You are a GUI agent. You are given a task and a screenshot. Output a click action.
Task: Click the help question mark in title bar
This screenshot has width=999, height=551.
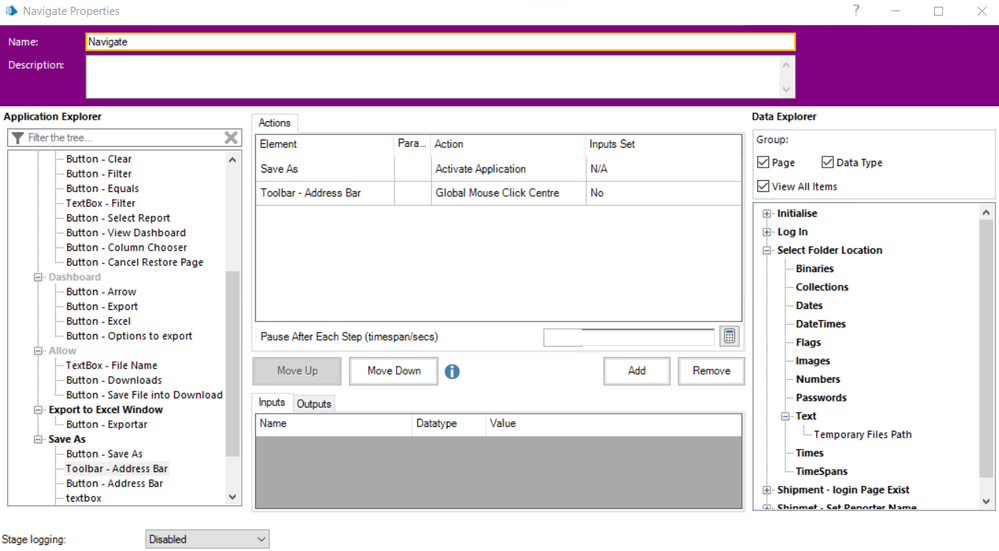[856, 11]
